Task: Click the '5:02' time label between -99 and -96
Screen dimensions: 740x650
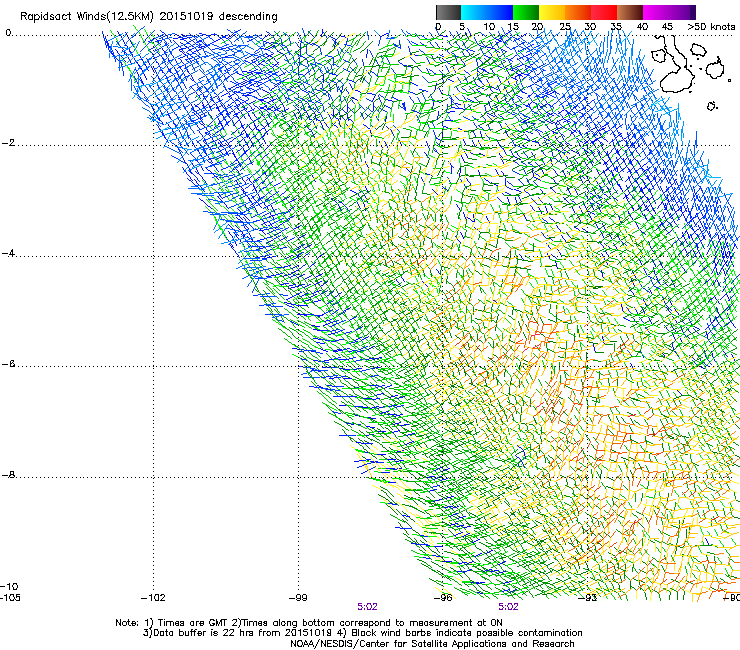Action: 367,607
